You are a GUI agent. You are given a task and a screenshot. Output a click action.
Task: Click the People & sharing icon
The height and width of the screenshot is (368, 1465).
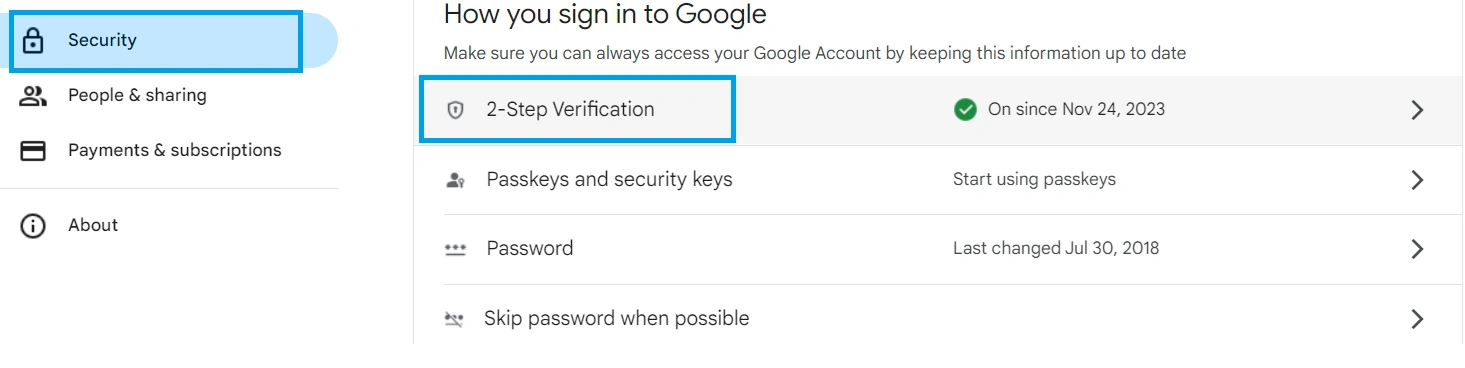[33, 96]
